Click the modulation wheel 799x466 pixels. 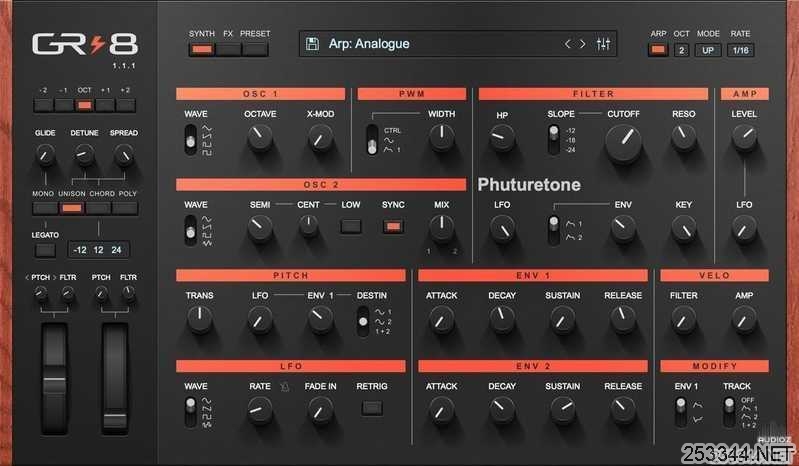[115, 379]
